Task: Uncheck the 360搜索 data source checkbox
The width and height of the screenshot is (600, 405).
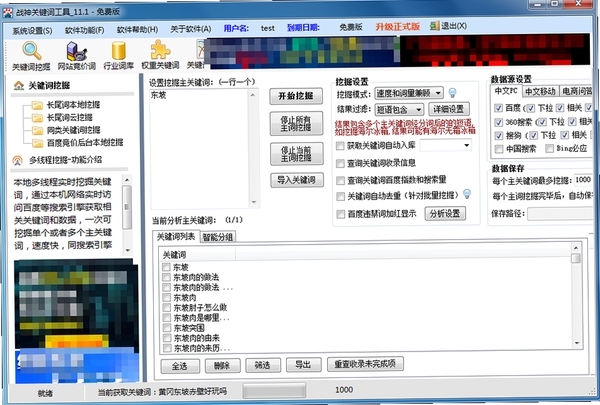Action: (x=498, y=122)
